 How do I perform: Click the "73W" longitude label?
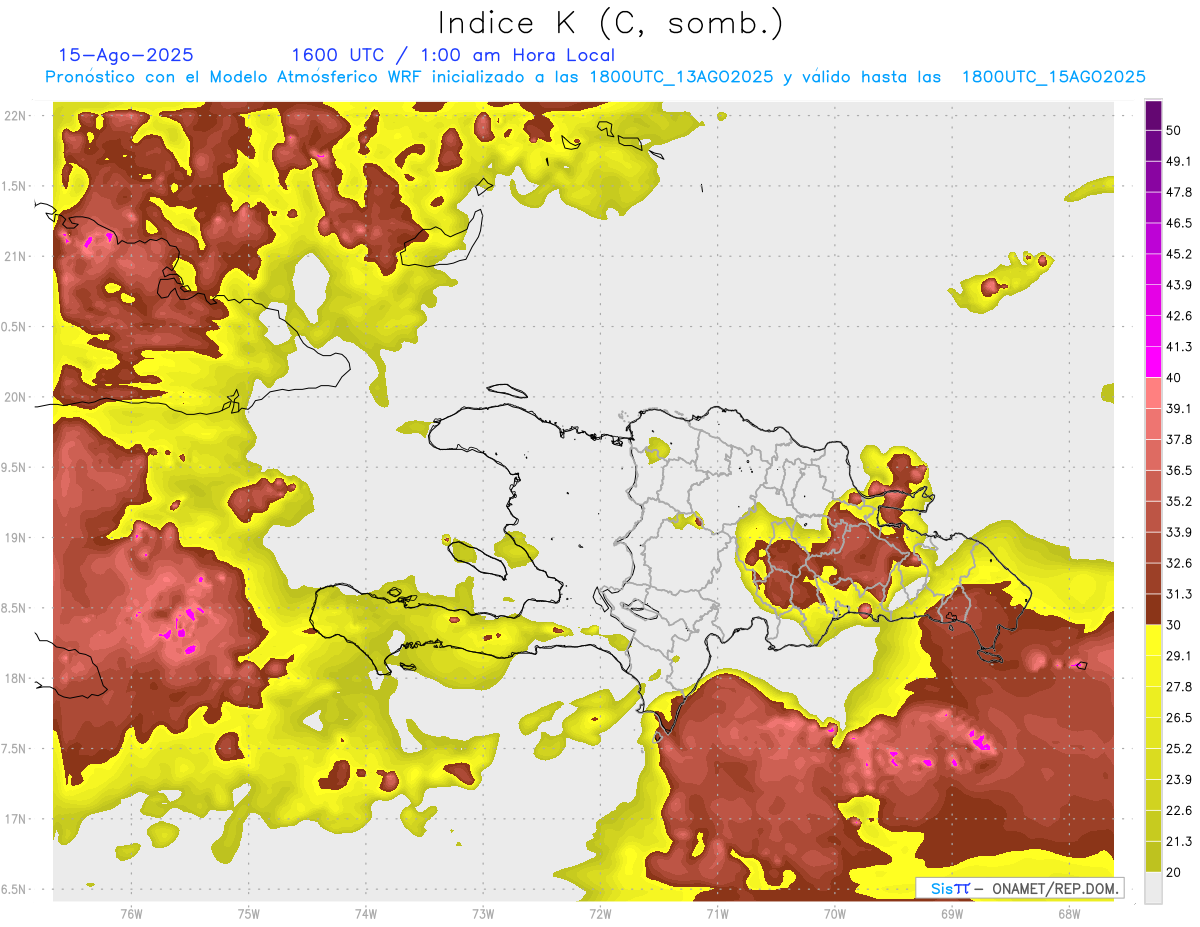[x=483, y=913]
